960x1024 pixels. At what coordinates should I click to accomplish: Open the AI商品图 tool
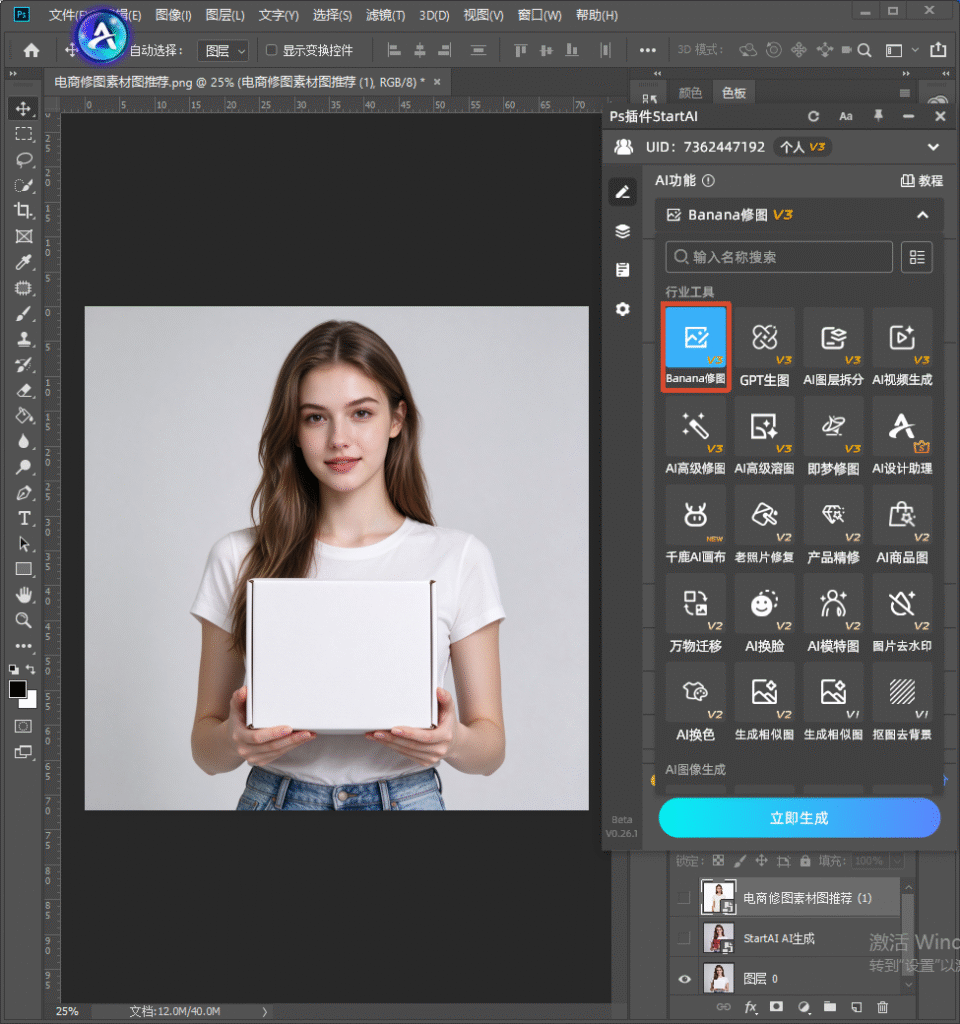pos(902,524)
